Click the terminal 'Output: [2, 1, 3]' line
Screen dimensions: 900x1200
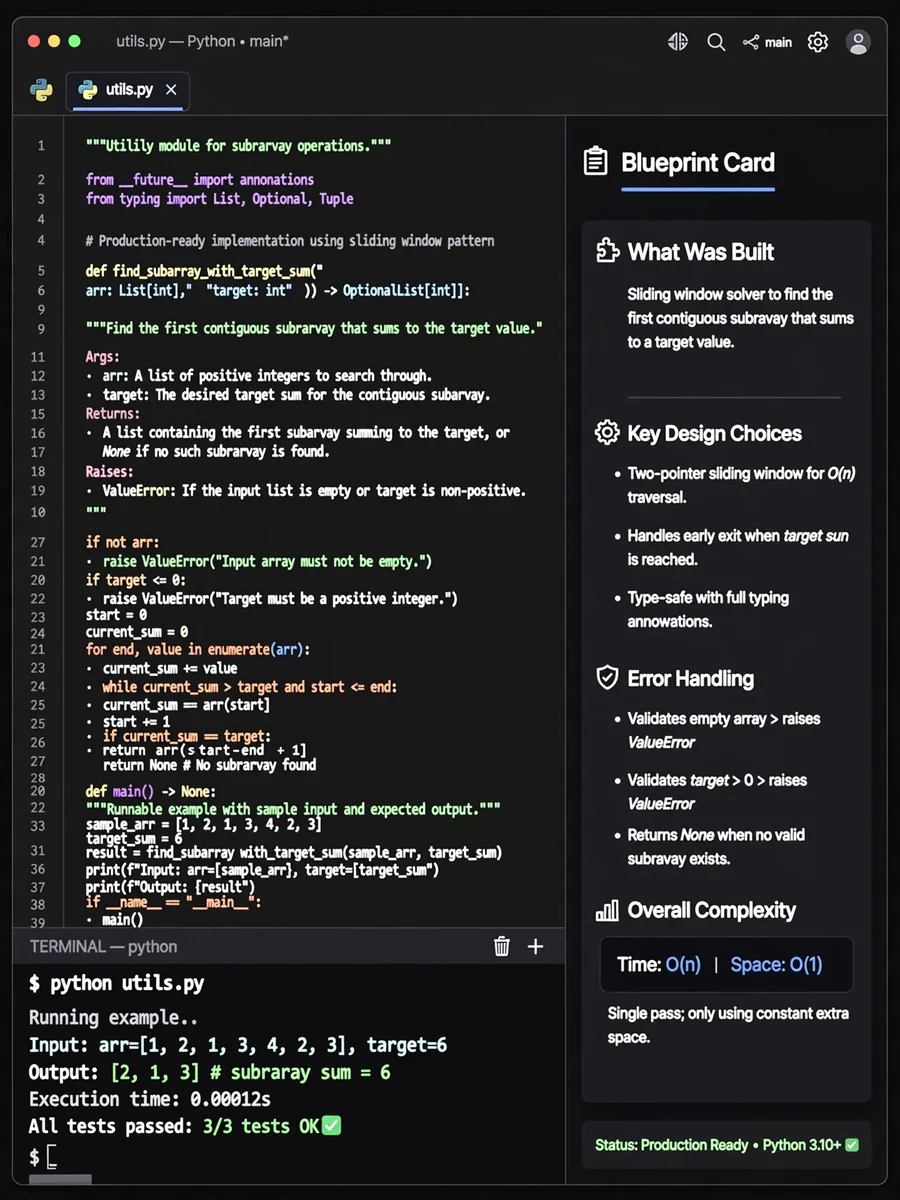210,1073
